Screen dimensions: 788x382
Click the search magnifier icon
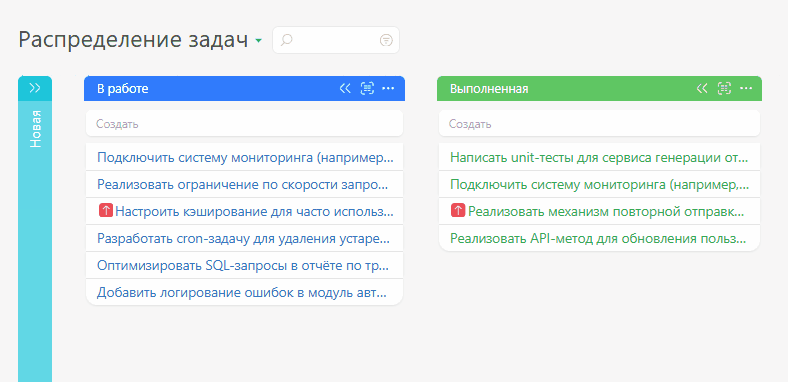click(286, 40)
